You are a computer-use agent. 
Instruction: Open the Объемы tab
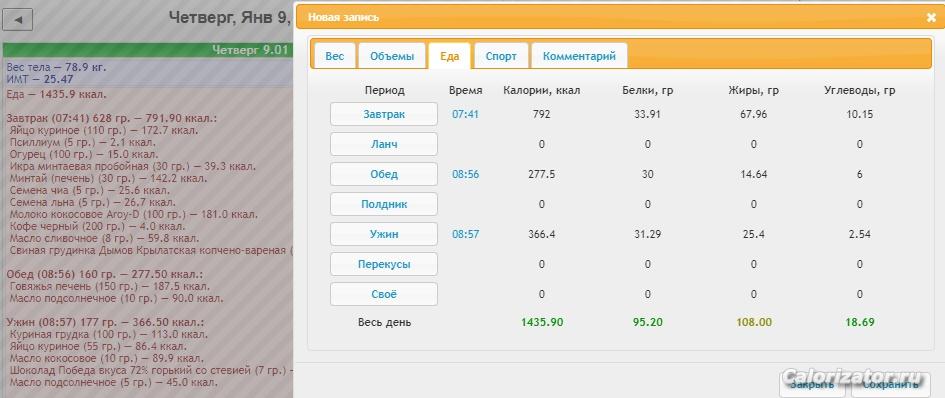pos(392,56)
